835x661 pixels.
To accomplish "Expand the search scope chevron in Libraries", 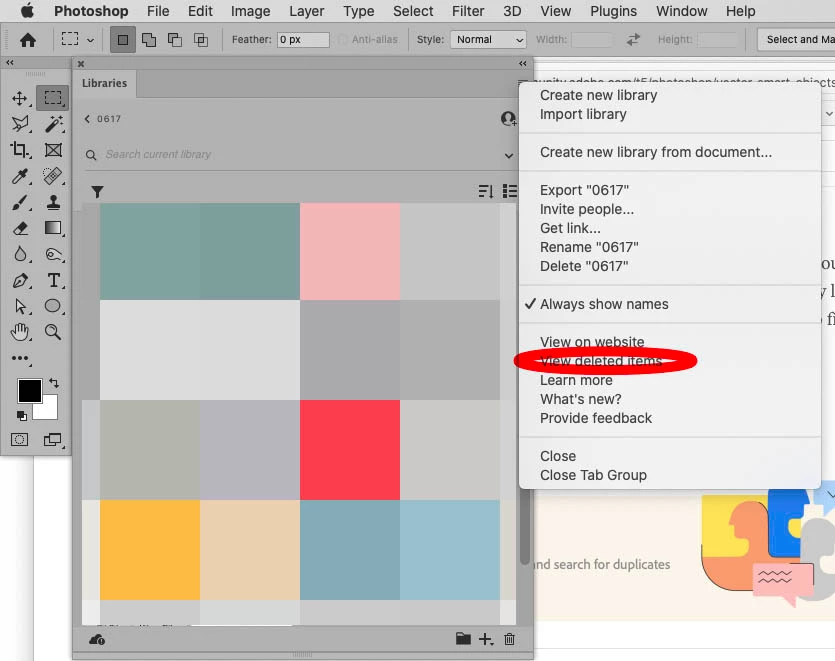I will pos(509,156).
